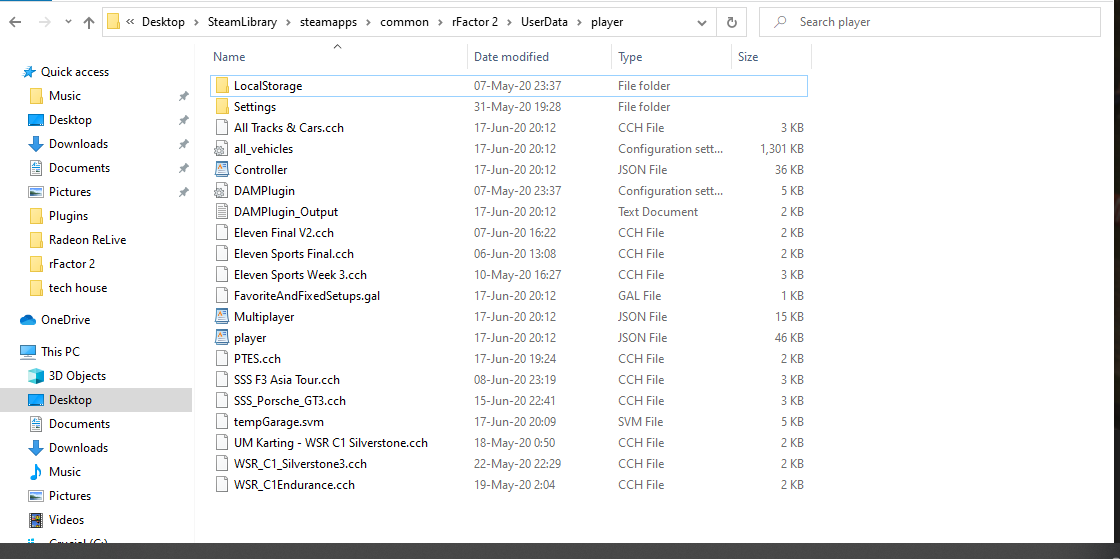This screenshot has width=1120, height=559.
Task: Click the tempGarage.svm file icon
Action: pyautogui.click(x=221, y=422)
